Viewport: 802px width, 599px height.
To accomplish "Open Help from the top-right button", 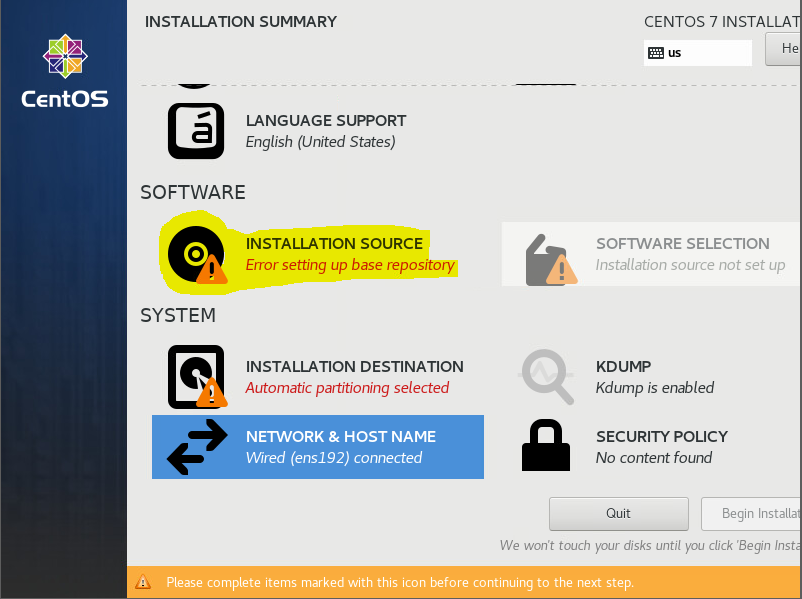I will [x=784, y=48].
